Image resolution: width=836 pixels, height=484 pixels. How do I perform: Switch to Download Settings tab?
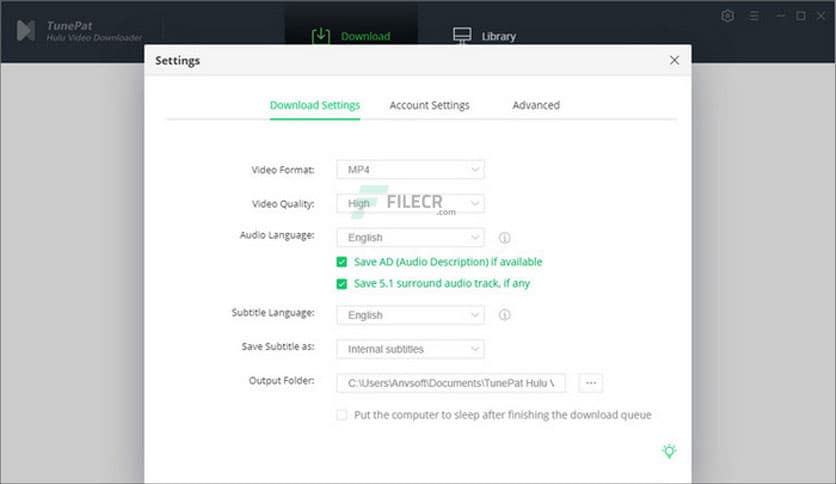click(x=315, y=105)
